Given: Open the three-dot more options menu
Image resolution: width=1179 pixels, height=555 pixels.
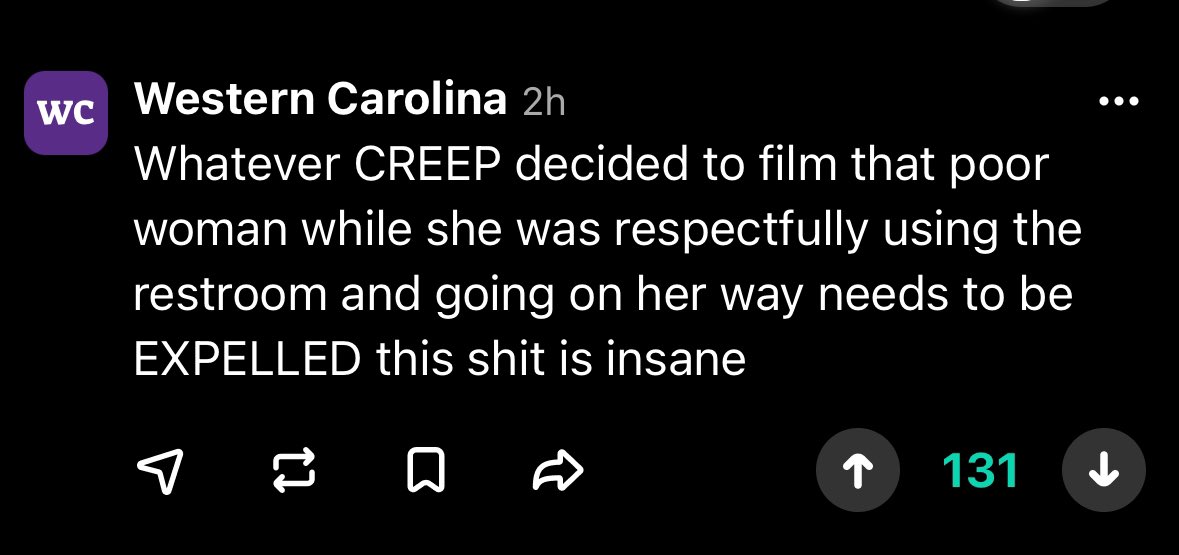Looking at the screenshot, I should (x=1119, y=101).
